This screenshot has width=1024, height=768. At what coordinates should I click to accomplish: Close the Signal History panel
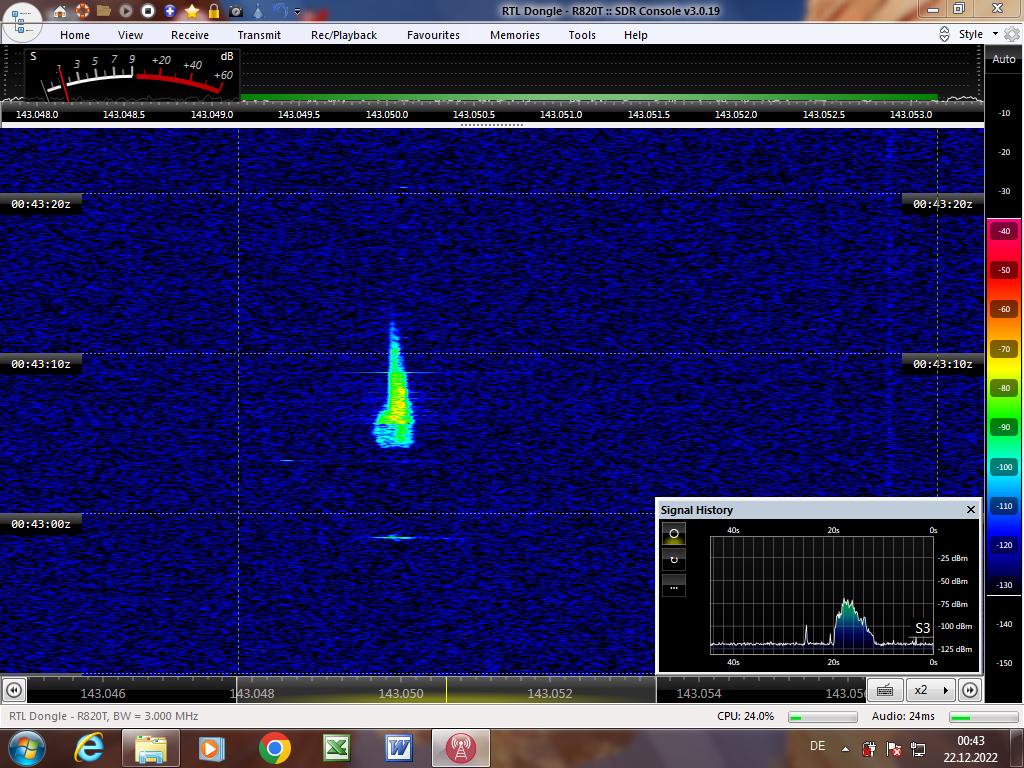pos(971,509)
